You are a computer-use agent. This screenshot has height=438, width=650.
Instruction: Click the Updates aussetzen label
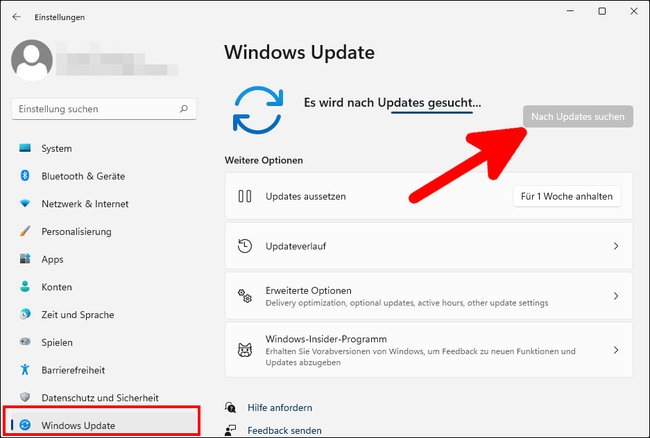click(x=306, y=196)
